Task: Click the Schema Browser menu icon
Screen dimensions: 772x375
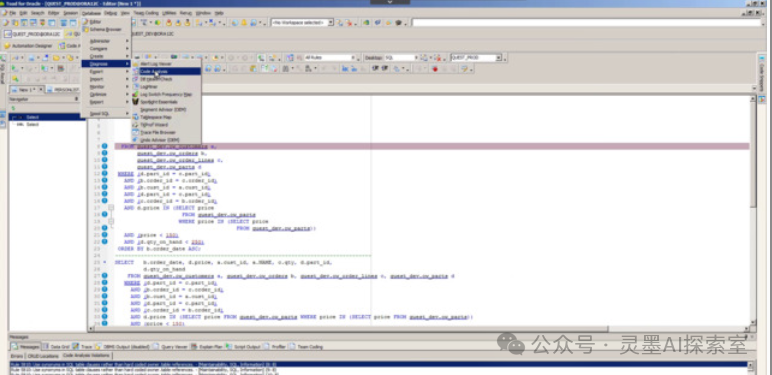Action: pos(86,30)
